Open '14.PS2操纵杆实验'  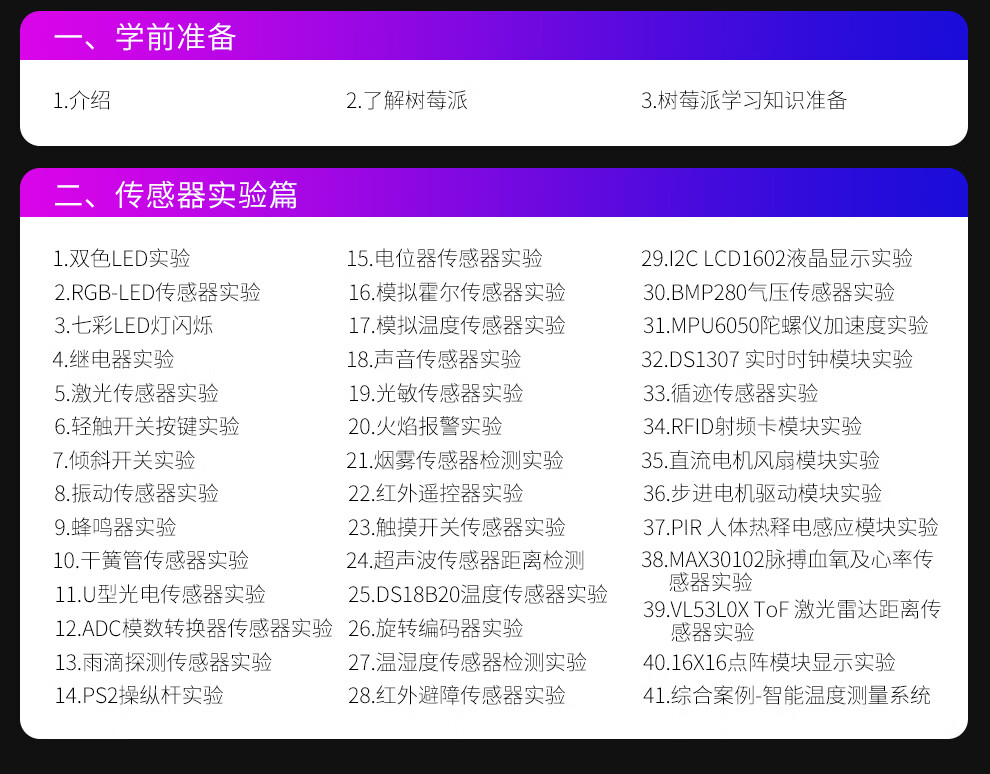[x=140, y=696]
